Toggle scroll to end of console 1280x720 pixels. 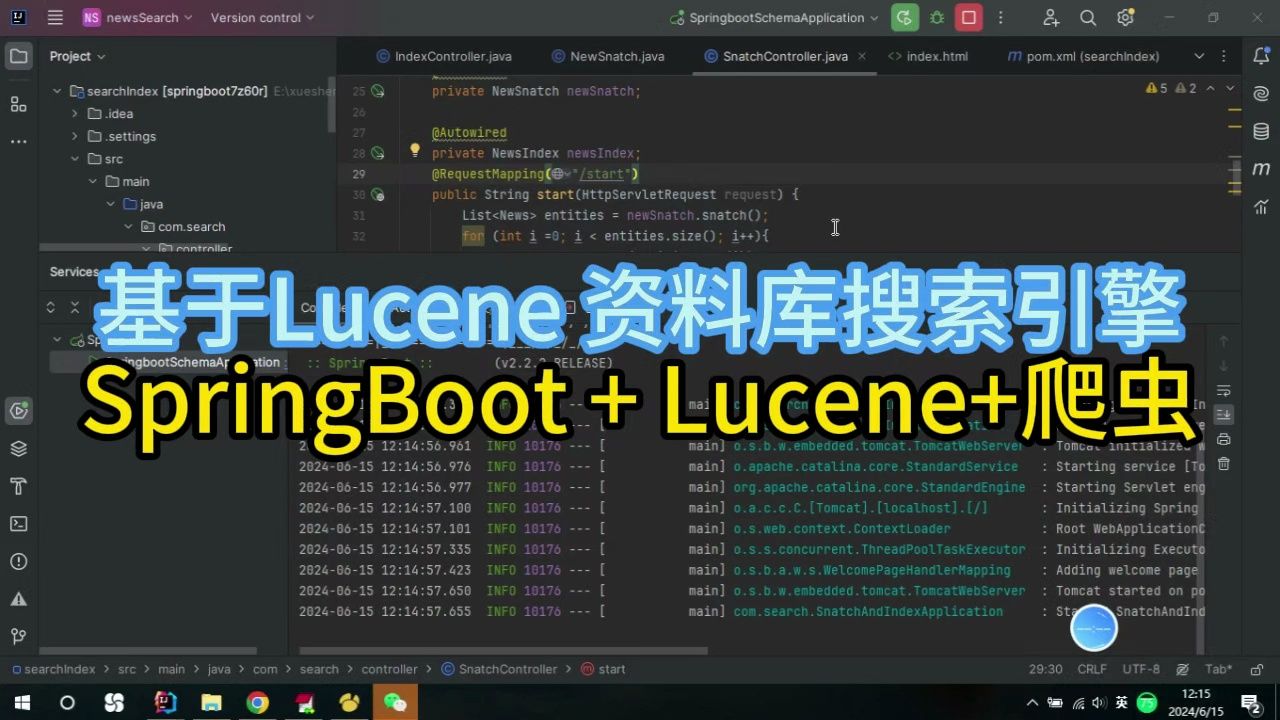pyautogui.click(x=1223, y=414)
